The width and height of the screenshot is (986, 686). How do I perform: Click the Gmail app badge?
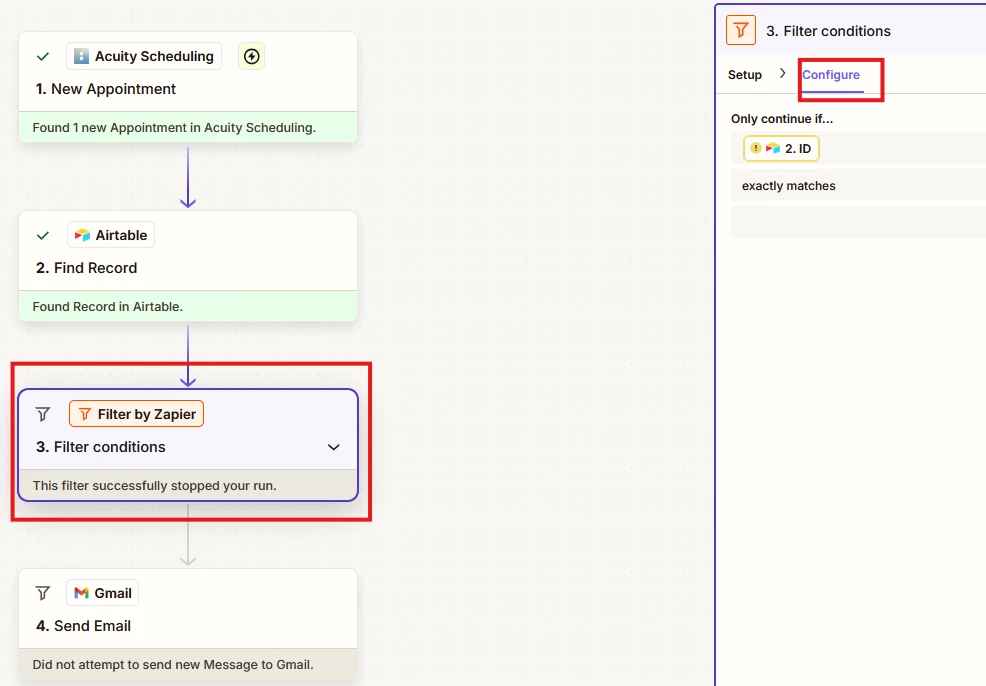tap(102, 593)
